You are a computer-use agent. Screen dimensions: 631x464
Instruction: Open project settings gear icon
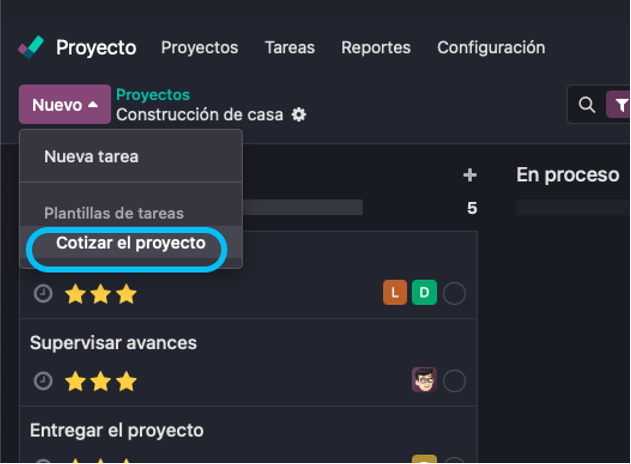point(298,115)
